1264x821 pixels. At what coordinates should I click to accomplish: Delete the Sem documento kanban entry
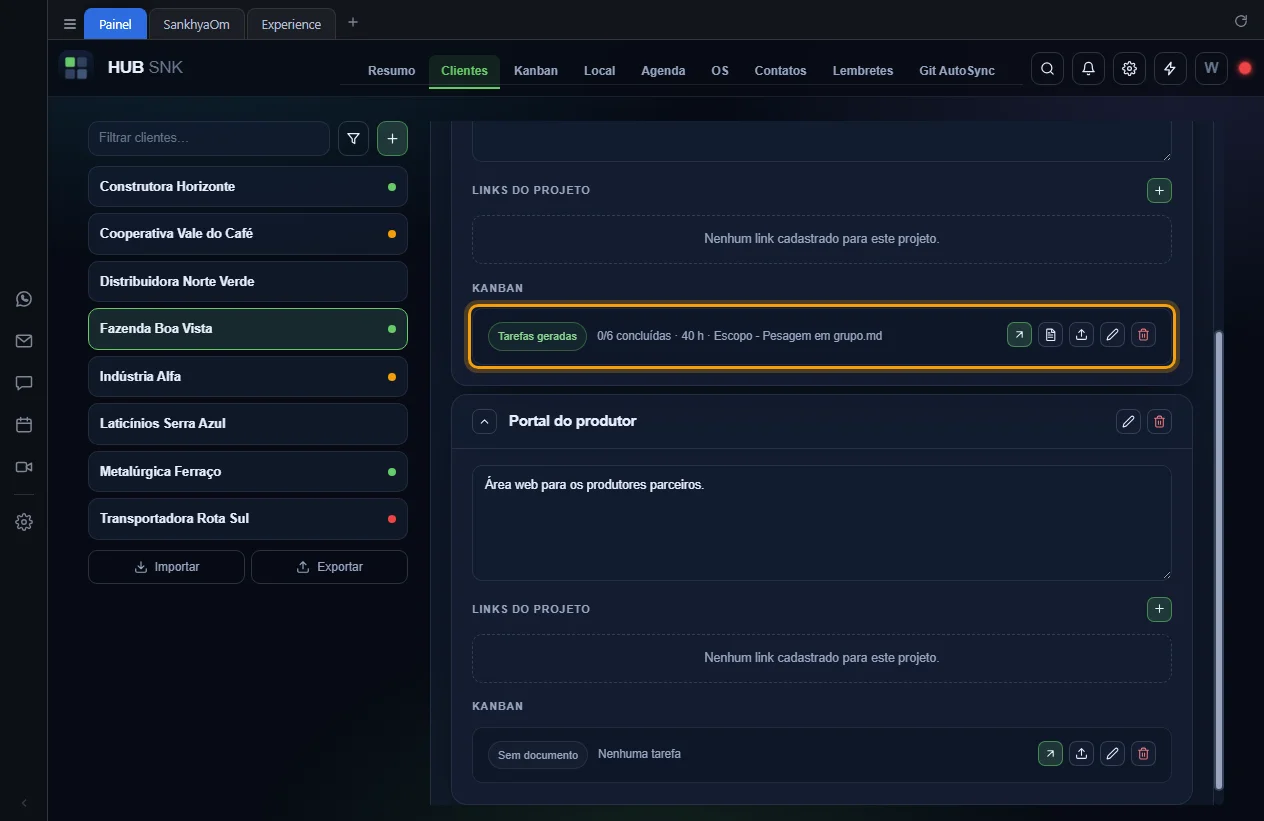pyautogui.click(x=1144, y=754)
